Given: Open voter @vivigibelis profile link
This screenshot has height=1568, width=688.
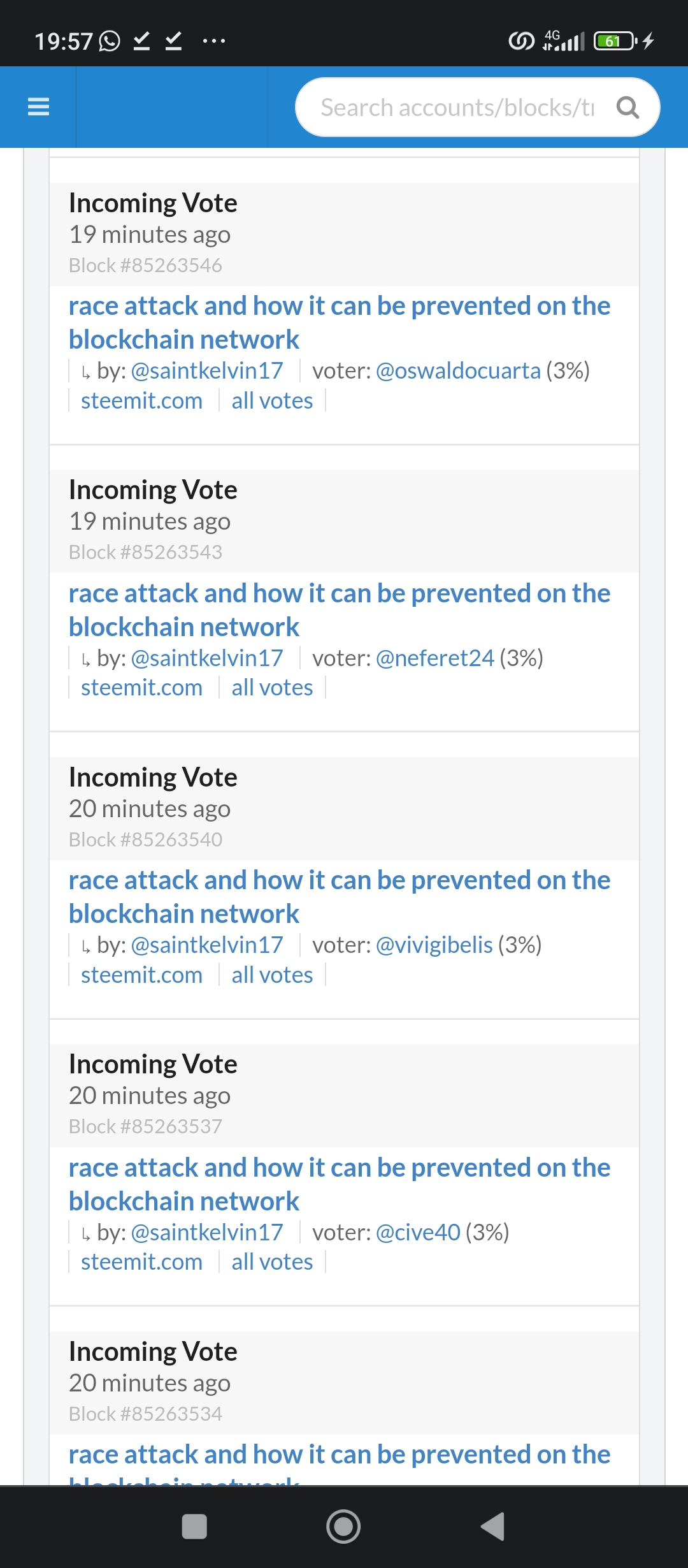Looking at the screenshot, I should pos(434,945).
